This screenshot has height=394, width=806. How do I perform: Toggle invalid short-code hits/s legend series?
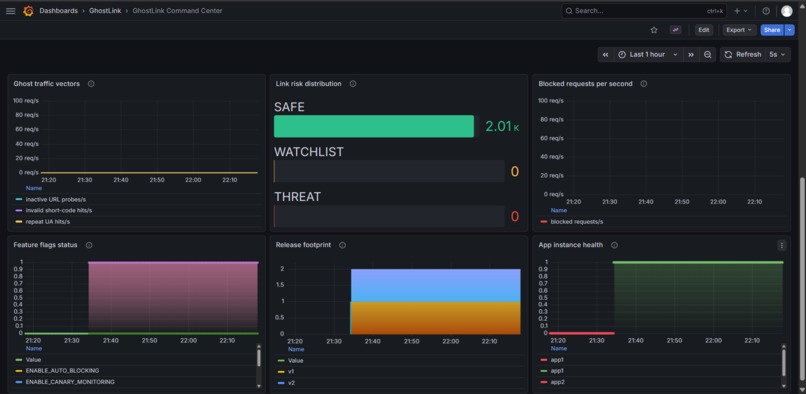tap(59, 211)
